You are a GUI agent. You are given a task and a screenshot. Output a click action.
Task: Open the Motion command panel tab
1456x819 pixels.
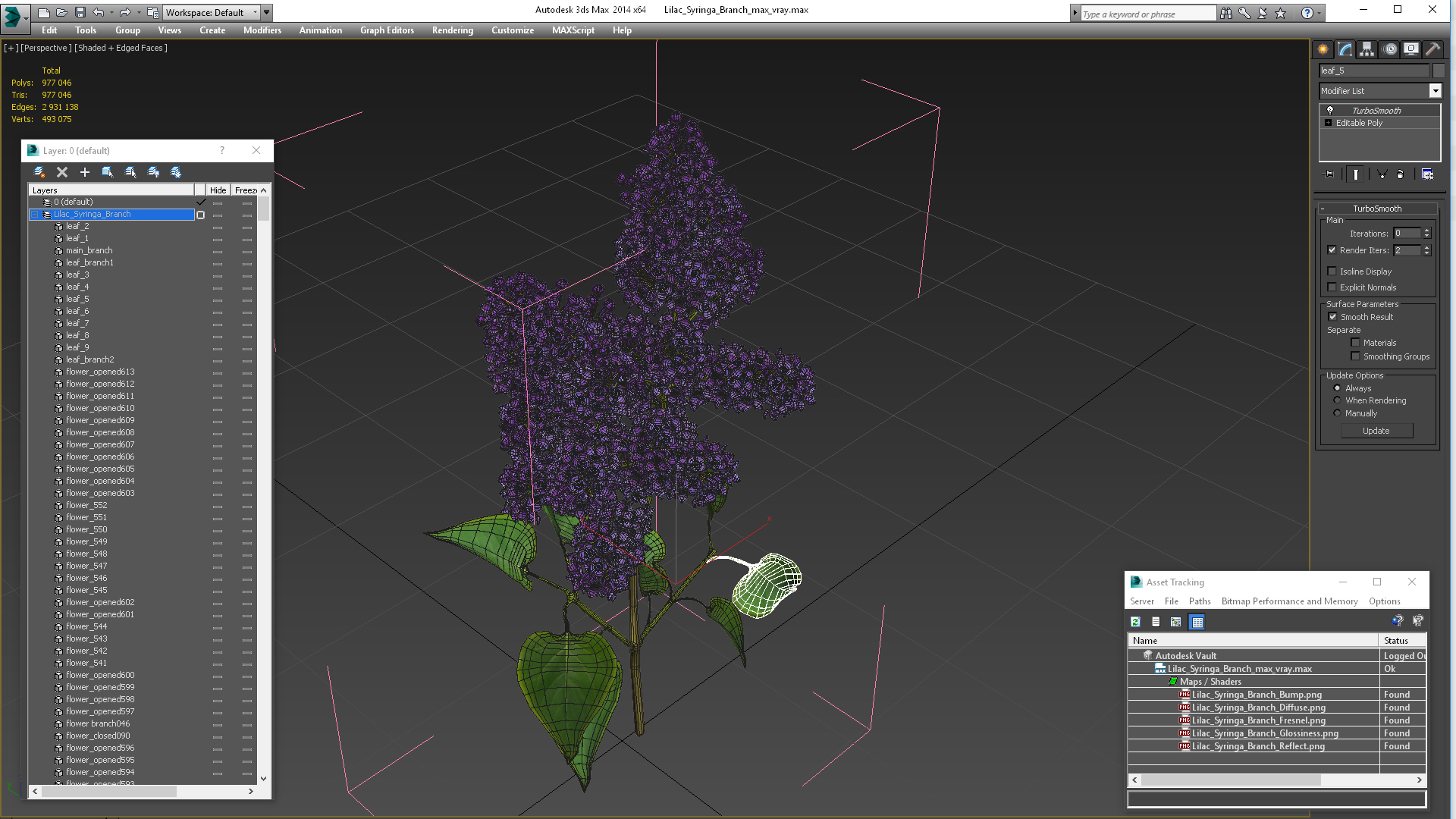coord(1389,49)
